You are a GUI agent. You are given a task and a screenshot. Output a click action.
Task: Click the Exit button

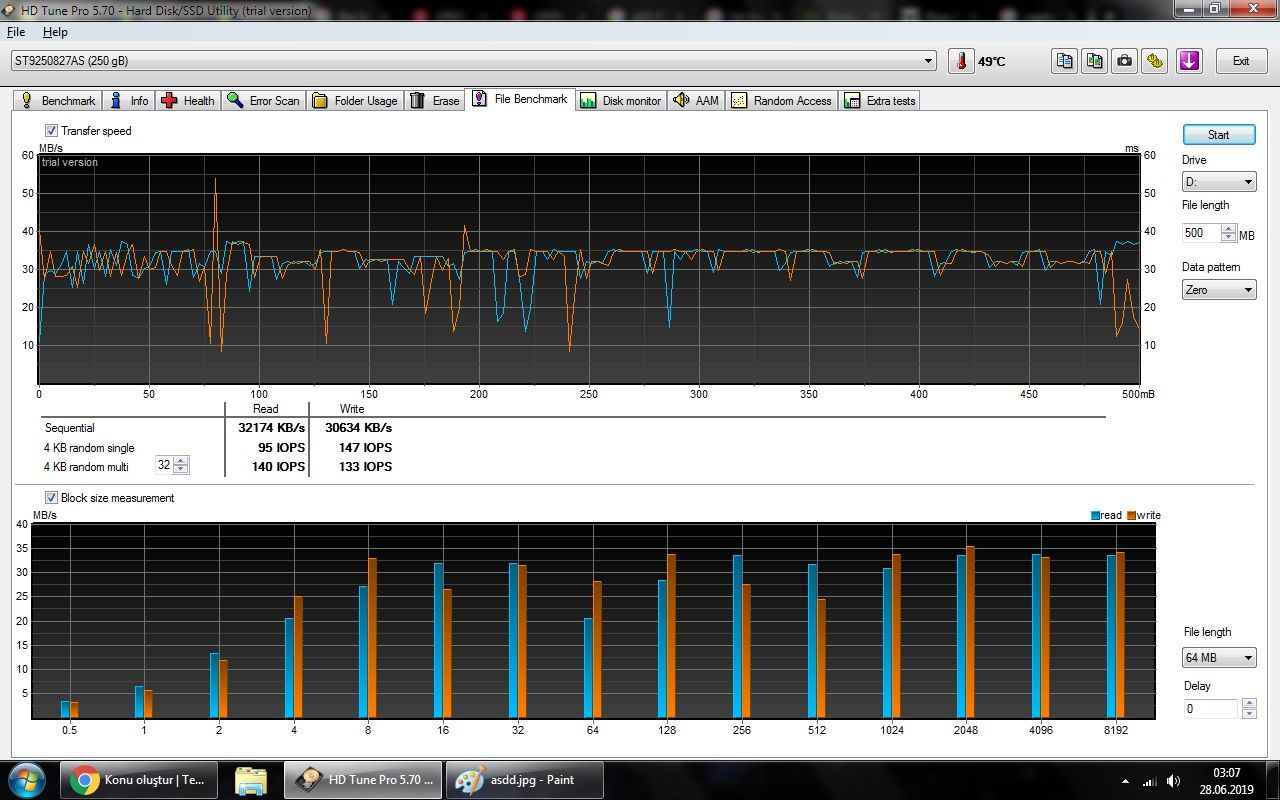click(1241, 61)
